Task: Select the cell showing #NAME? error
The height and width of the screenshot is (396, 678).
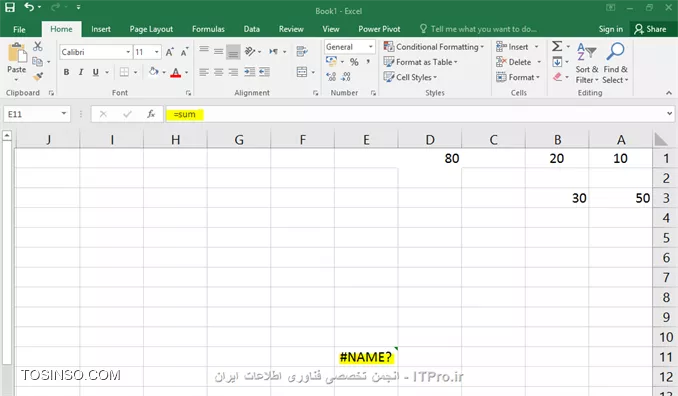Action: [x=366, y=357]
